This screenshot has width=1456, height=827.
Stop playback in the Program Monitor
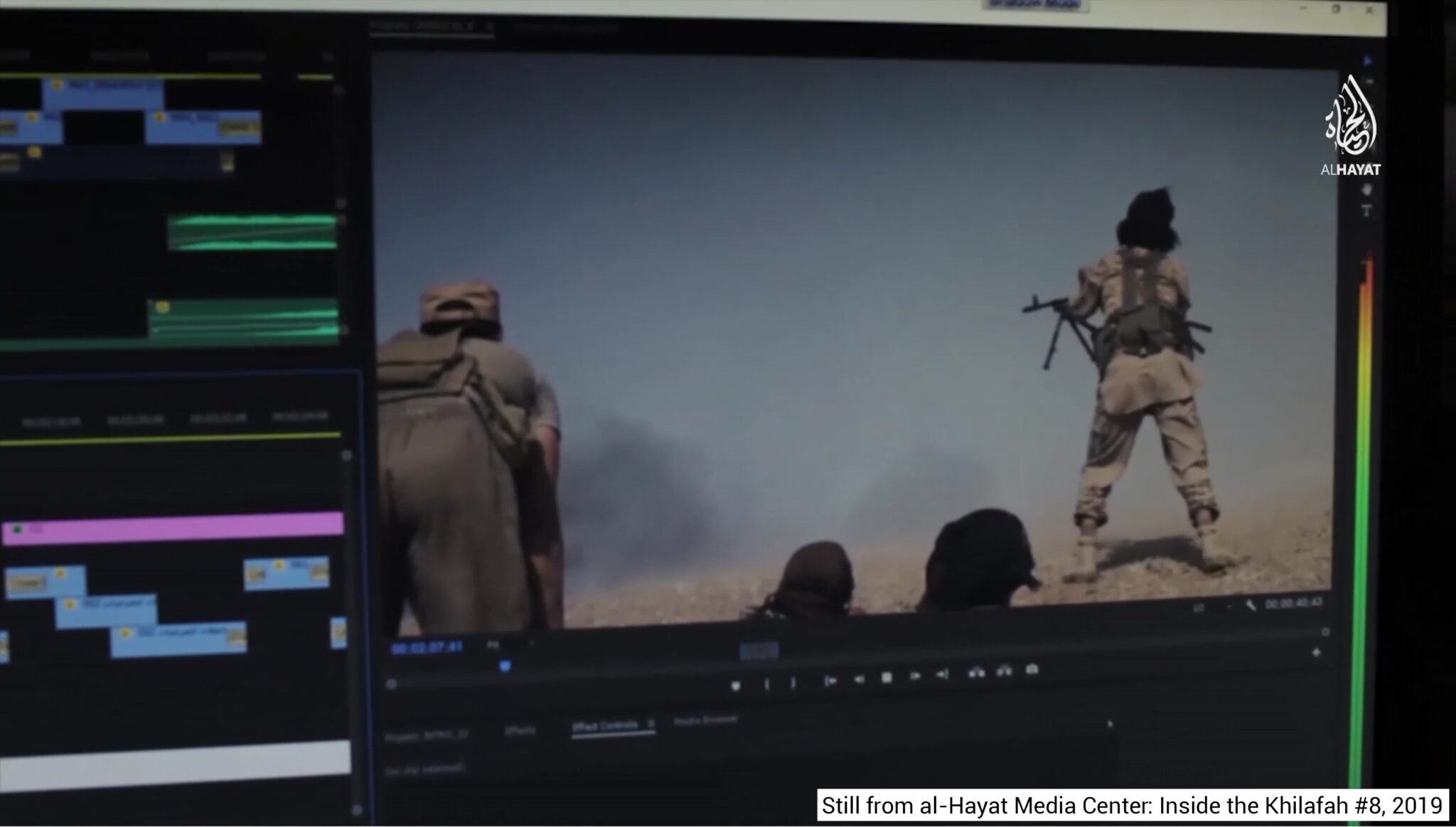[887, 678]
